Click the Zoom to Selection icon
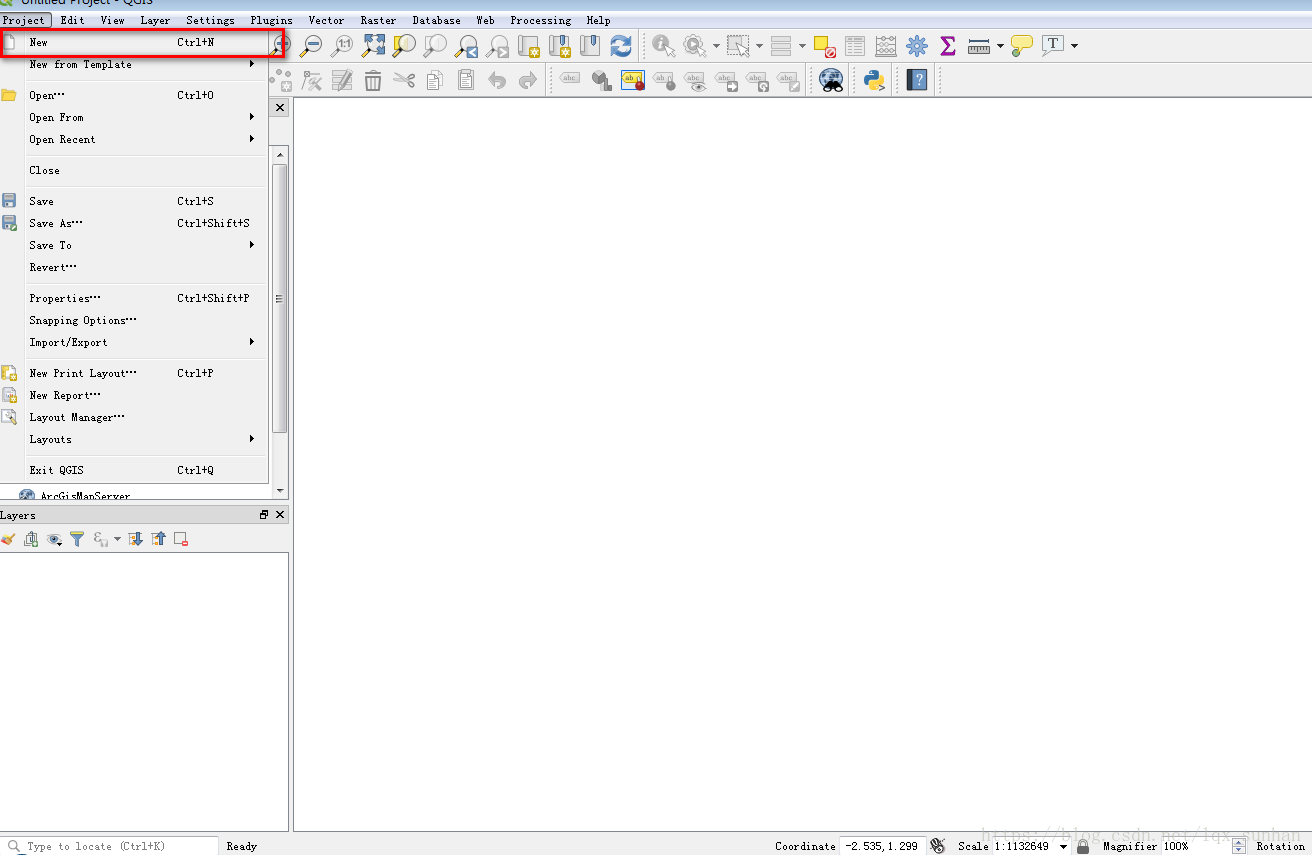Screen dimensions: 1312x855 (404, 45)
